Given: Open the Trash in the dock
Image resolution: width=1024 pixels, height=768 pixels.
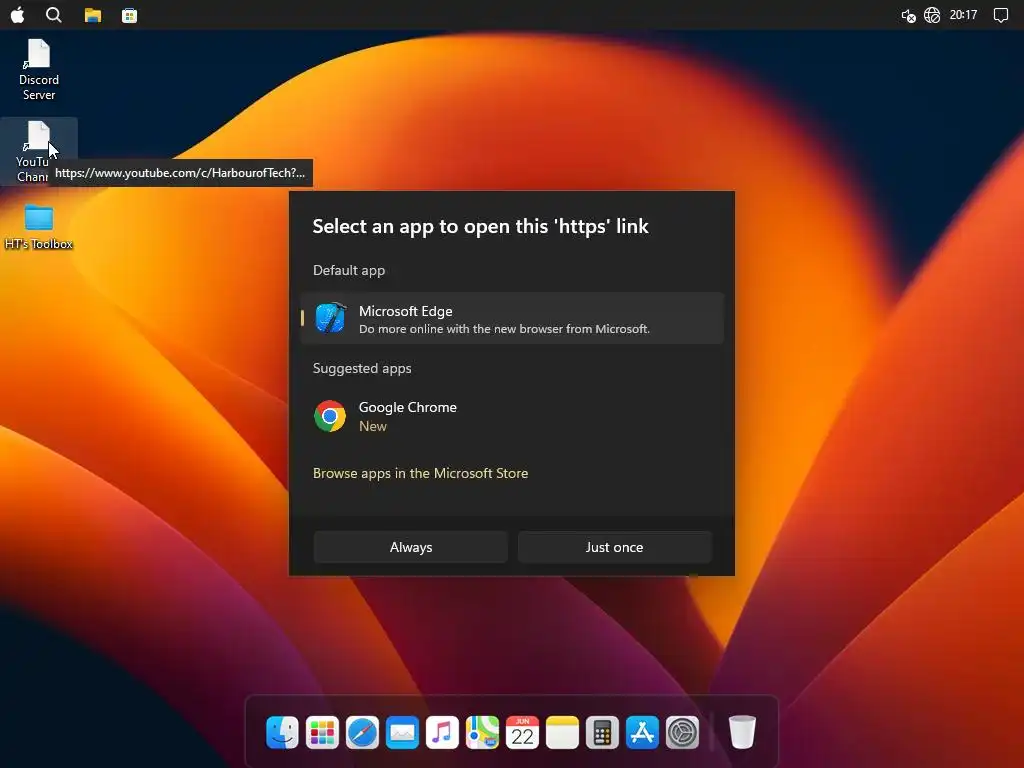Looking at the screenshot, I should point(743,732).
